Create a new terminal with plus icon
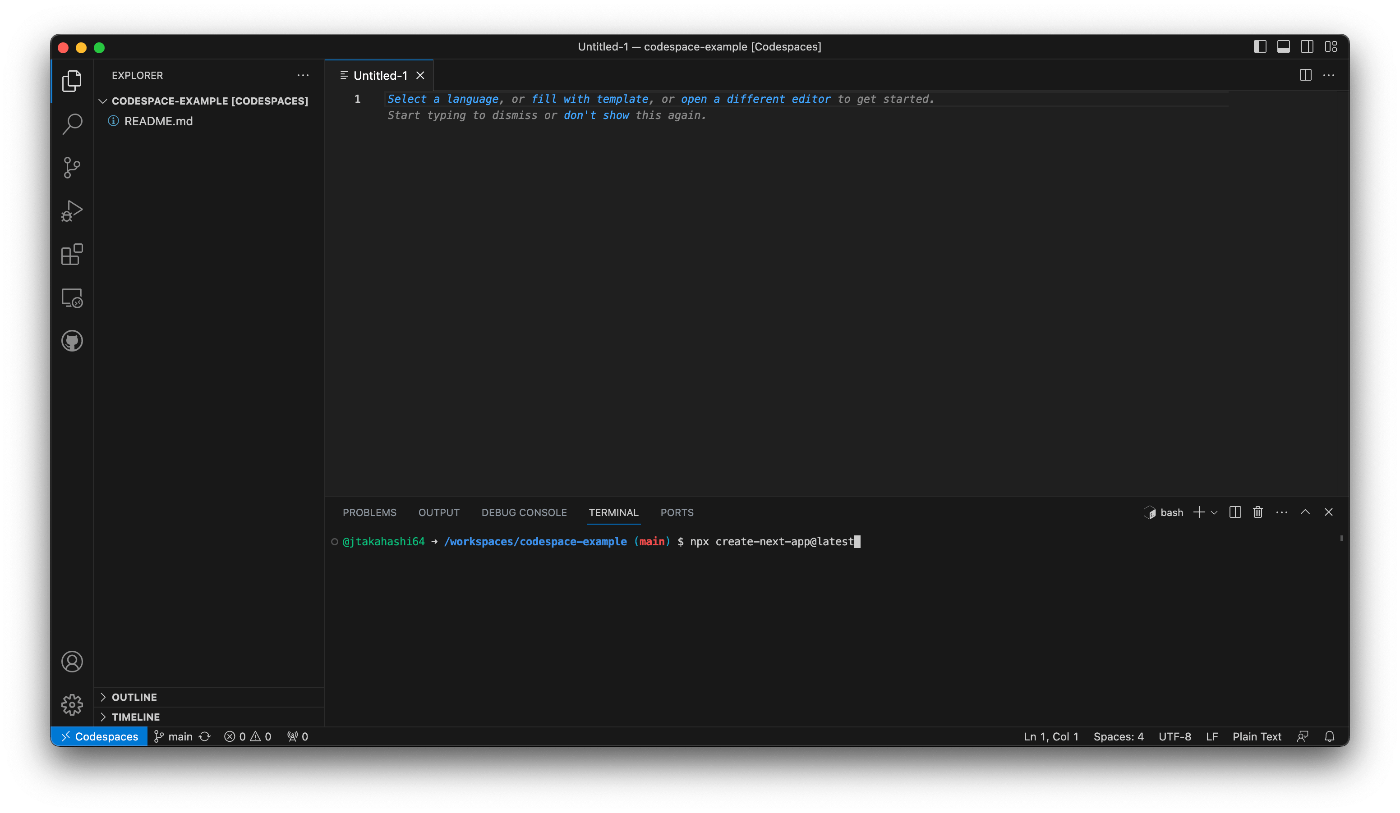This screenshot has height=813, width=1400. pyautogui.click(x=1199, y=512)
